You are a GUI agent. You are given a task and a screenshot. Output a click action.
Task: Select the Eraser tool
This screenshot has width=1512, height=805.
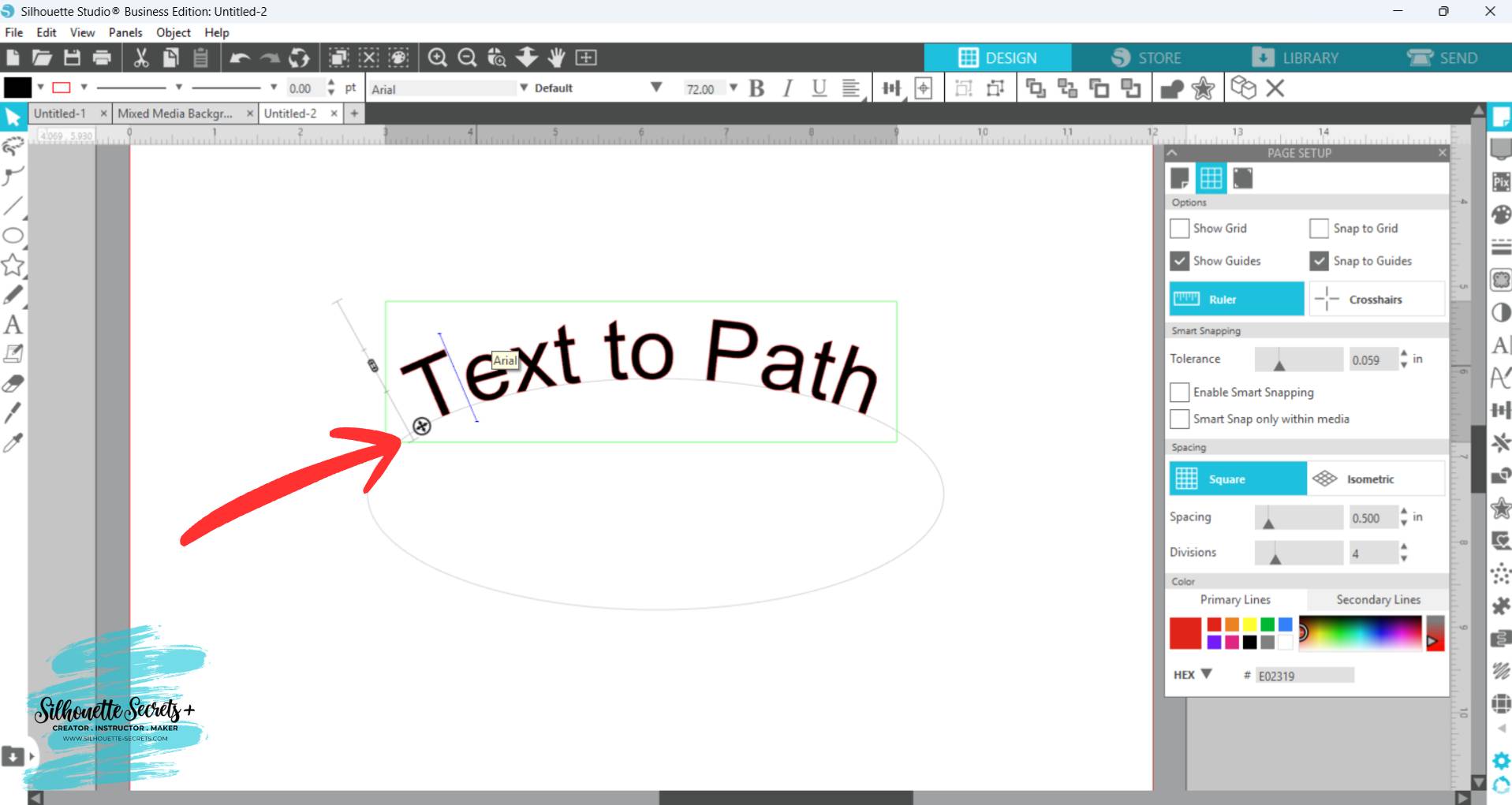[x=13, y=384]
